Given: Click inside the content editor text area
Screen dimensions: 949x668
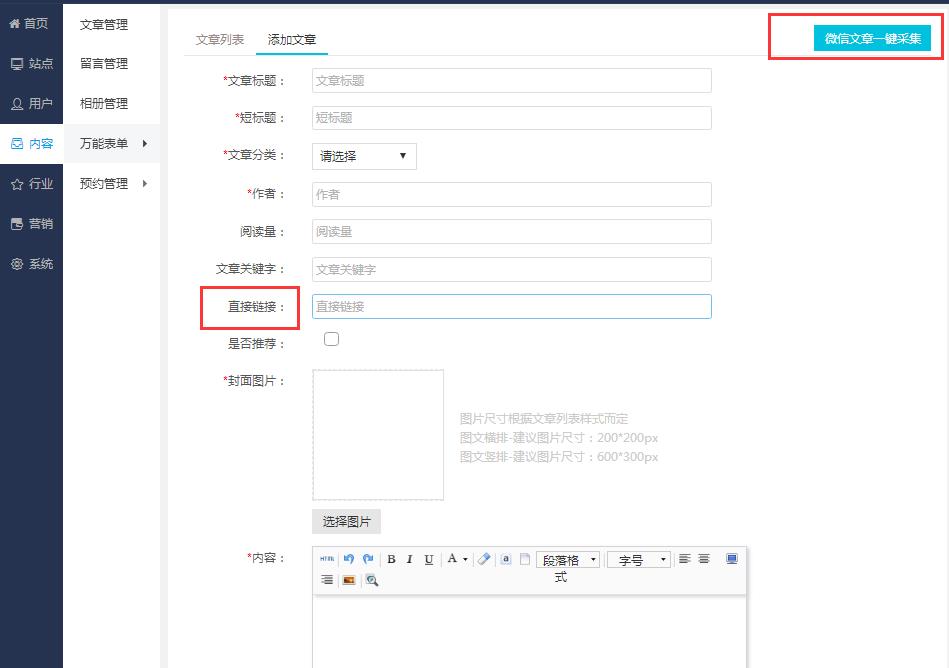Looking at the screenshot, I should click(x=529, y=632).
